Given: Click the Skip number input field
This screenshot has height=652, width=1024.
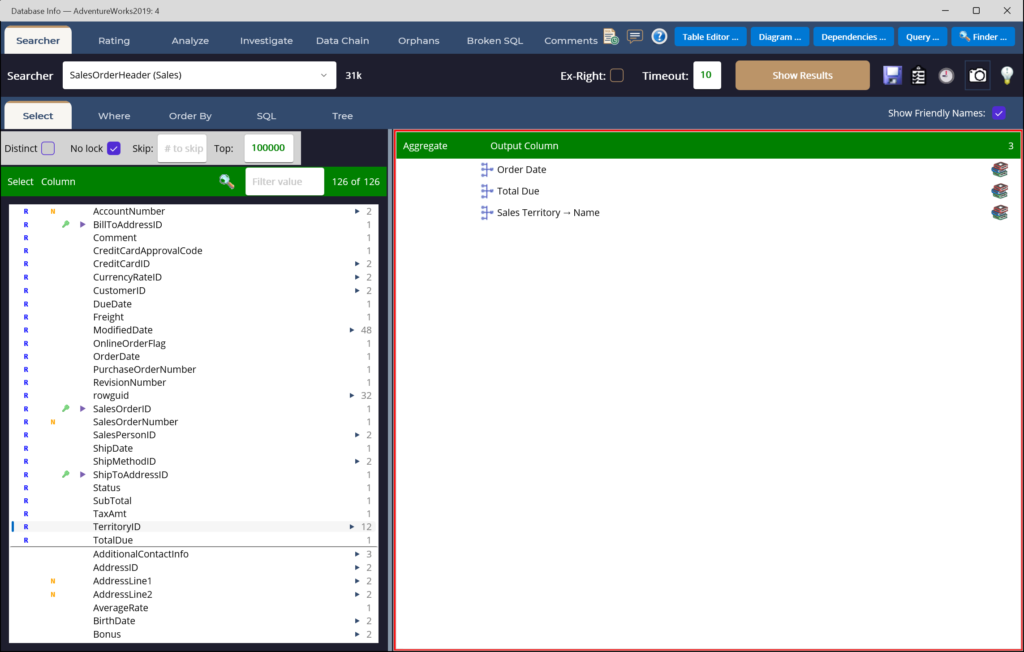Looking at the screenshot, I should [182, 148].
